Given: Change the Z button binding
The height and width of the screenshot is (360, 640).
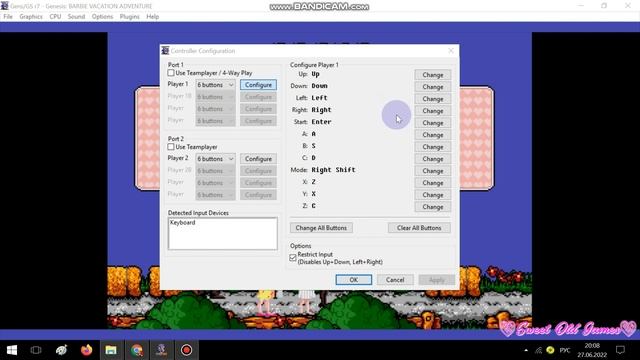Looking at the screenshot, I should (x=433, y=207).
